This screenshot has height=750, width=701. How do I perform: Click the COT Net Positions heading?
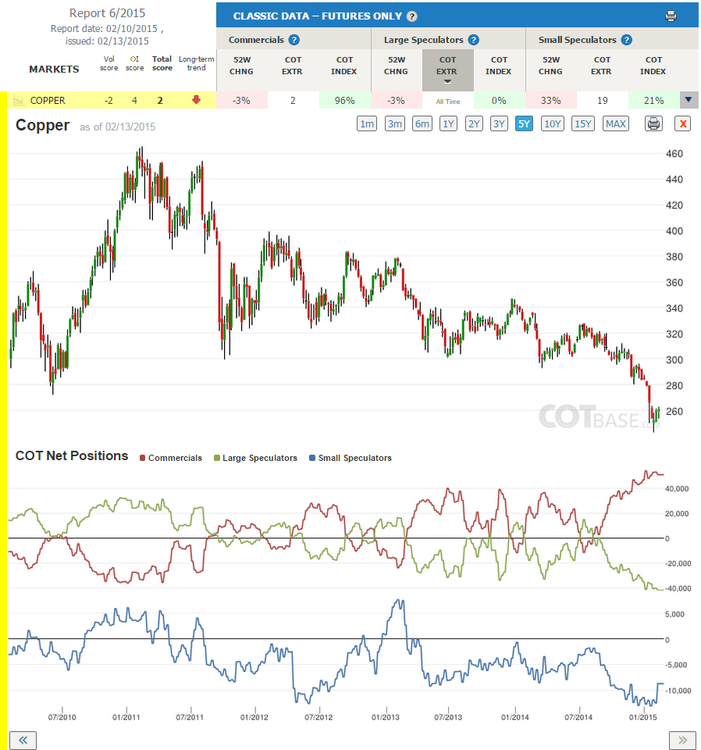point(72,456)
